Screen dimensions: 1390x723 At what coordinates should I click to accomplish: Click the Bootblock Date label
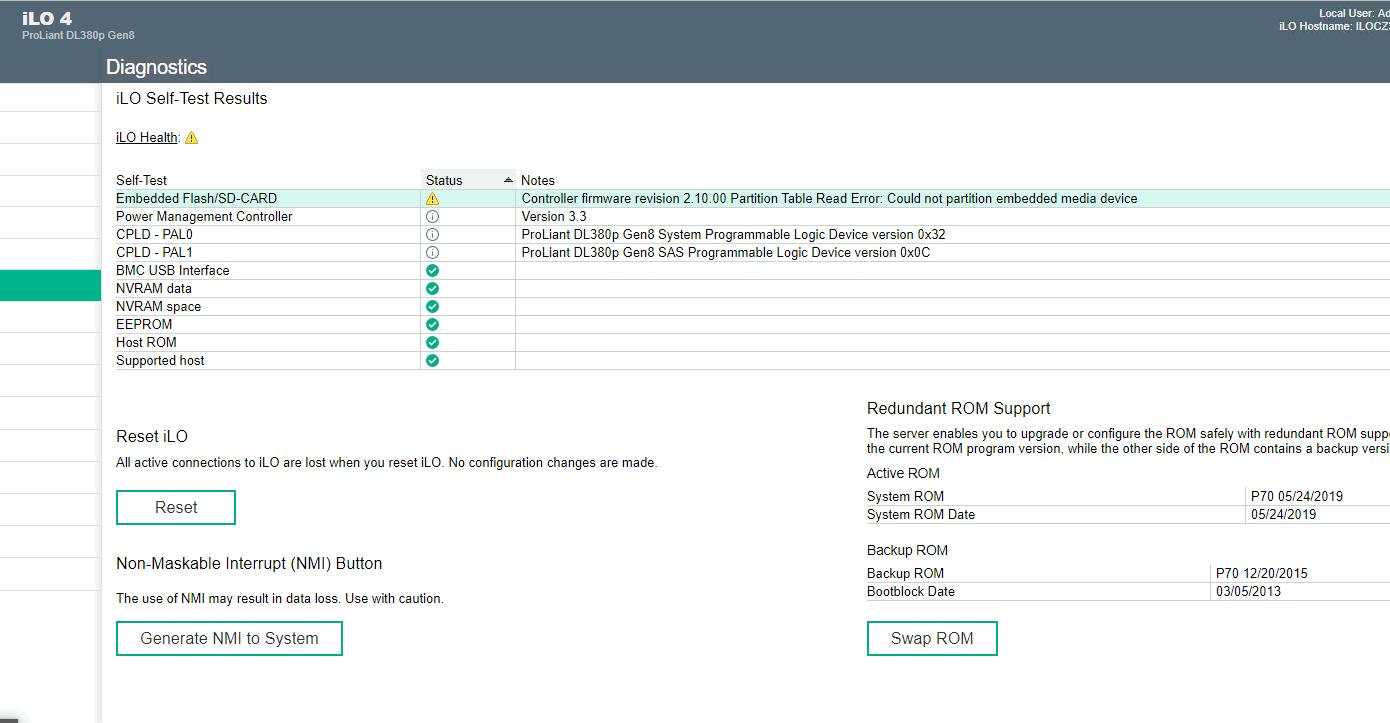coord(911,592)
